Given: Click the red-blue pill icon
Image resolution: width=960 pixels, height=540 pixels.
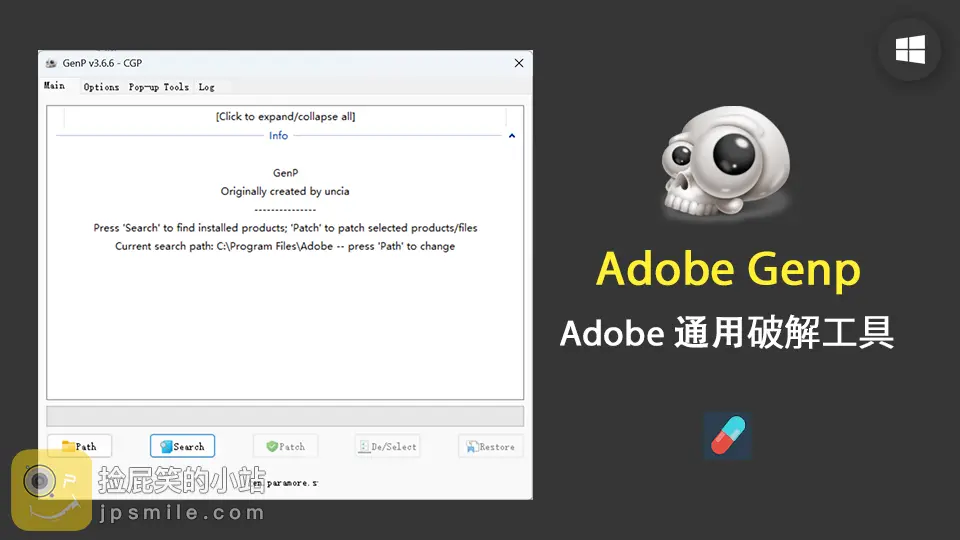Looking at the screenshot, I should click(728, 436).
